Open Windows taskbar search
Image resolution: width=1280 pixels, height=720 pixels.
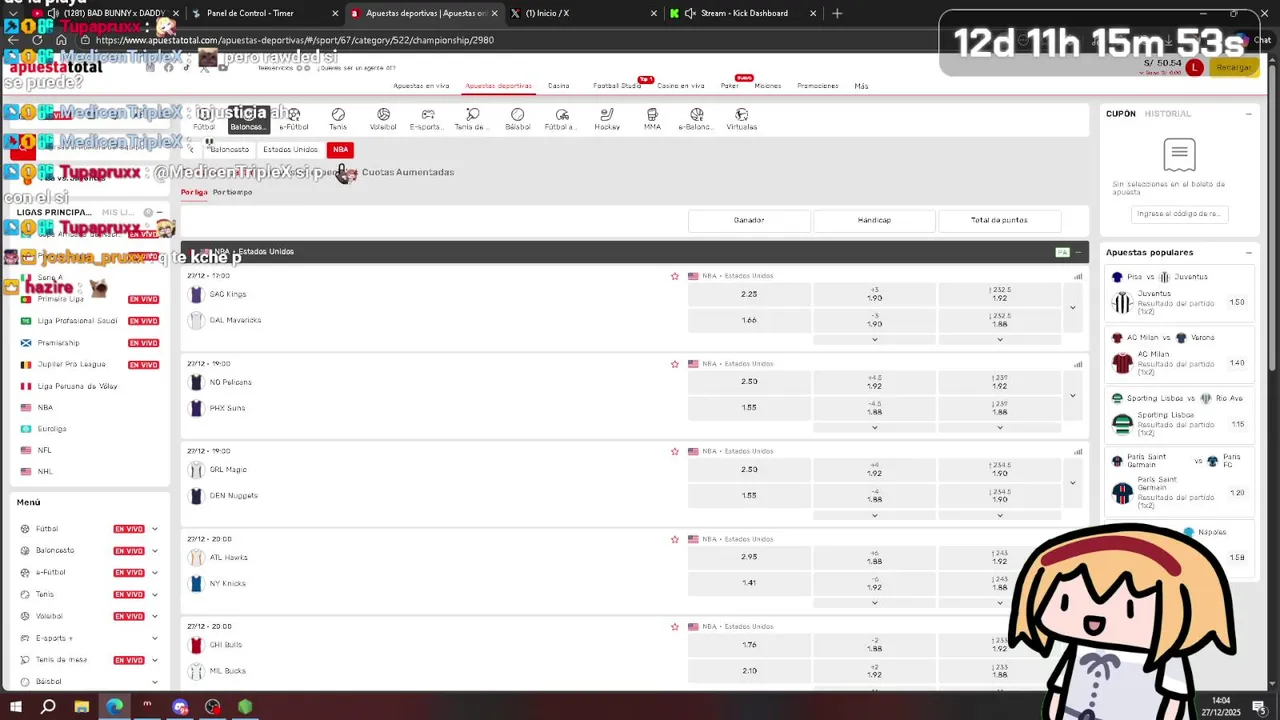(x=48, y=707)
